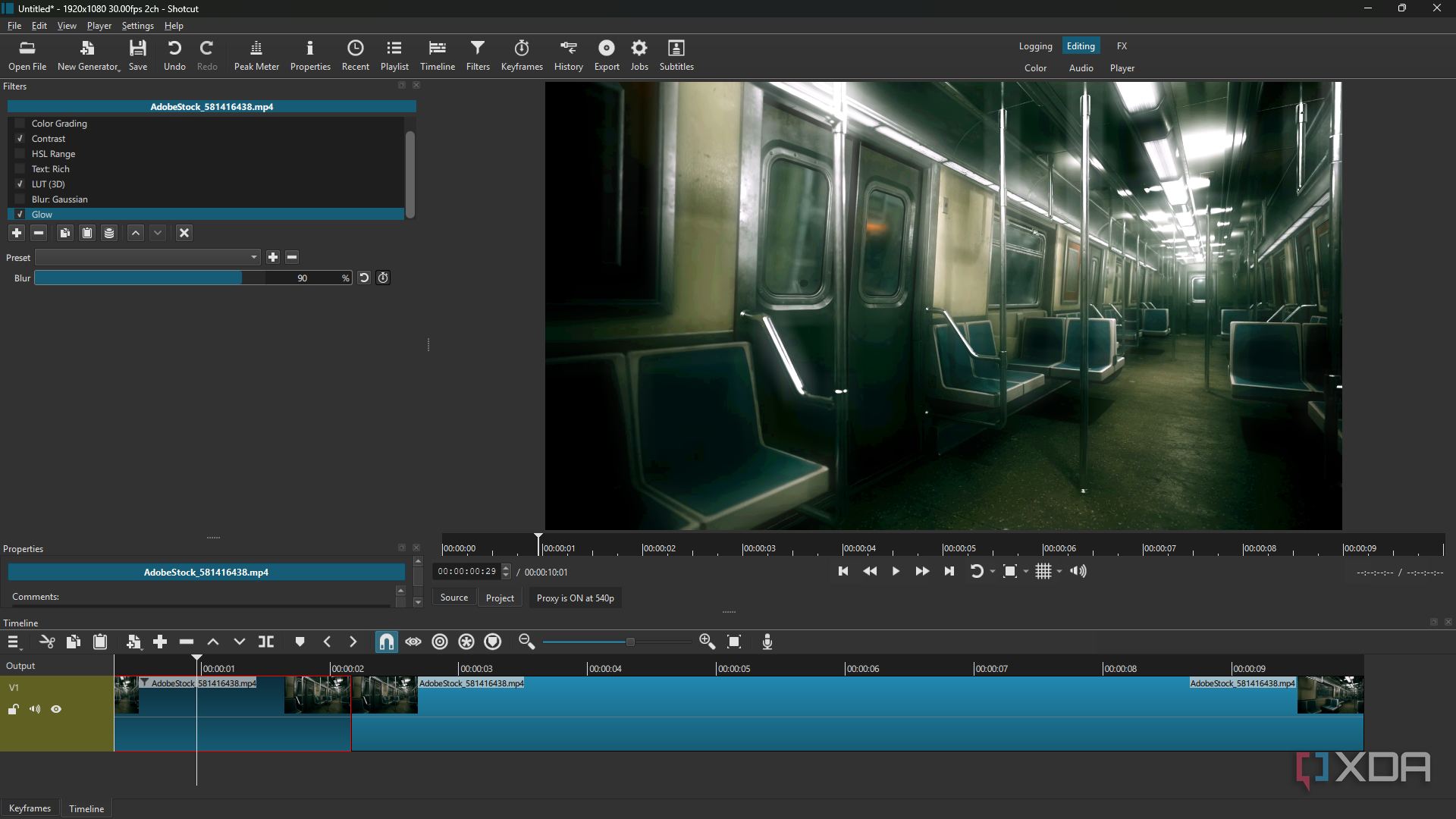The width and height of the screenshot is (1456, 819).
Task: Adjust the Glow Blur slider
Action: pos(193,278)
